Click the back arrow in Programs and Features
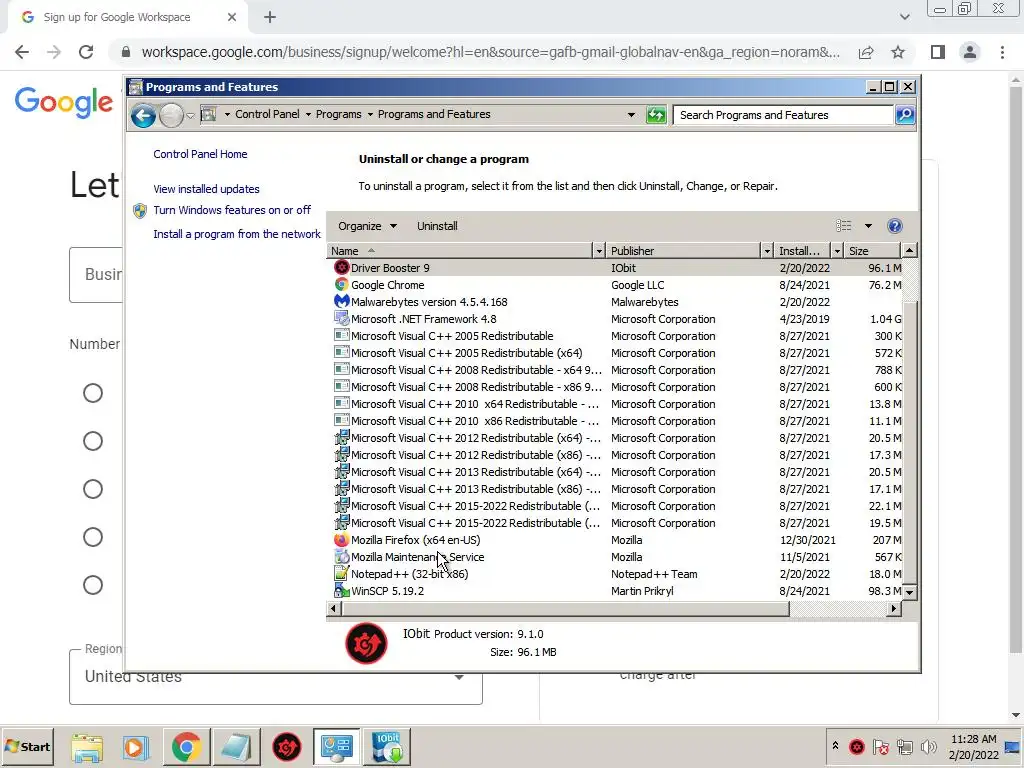This screenshot has width=1024, height=768. 143,116
